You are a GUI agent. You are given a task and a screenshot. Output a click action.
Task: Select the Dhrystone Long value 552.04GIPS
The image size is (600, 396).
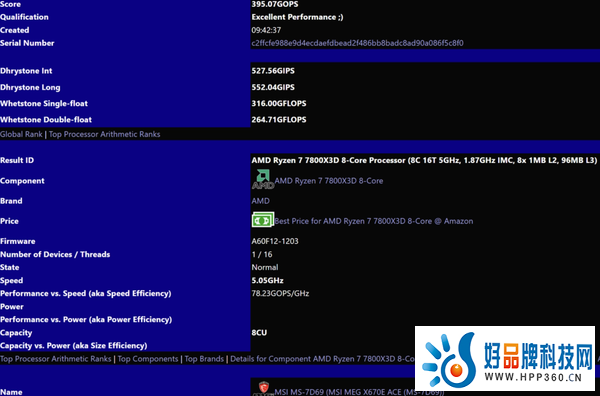coord(273,87)
